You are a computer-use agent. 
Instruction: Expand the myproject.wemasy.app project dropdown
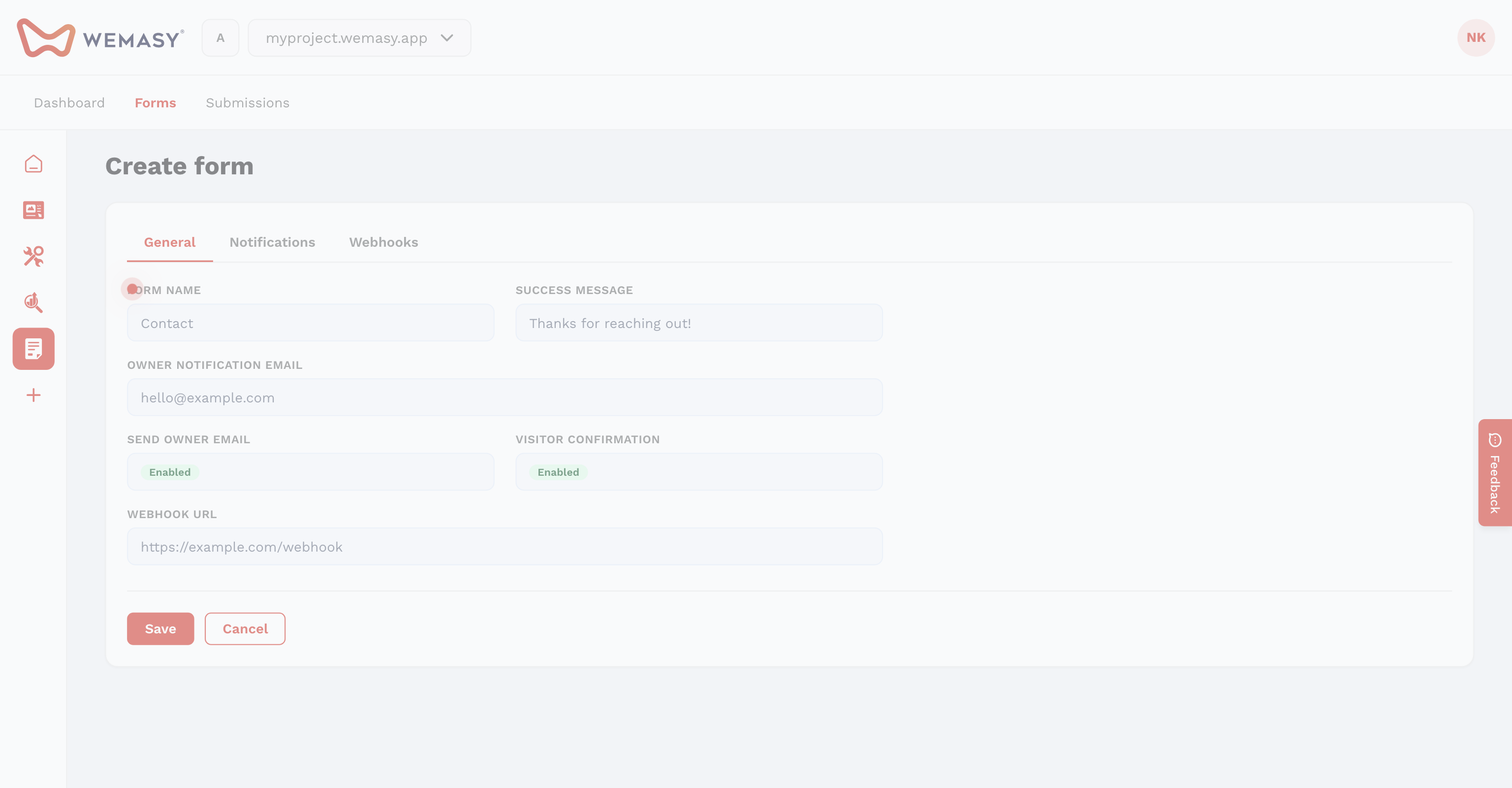[359, 37]
